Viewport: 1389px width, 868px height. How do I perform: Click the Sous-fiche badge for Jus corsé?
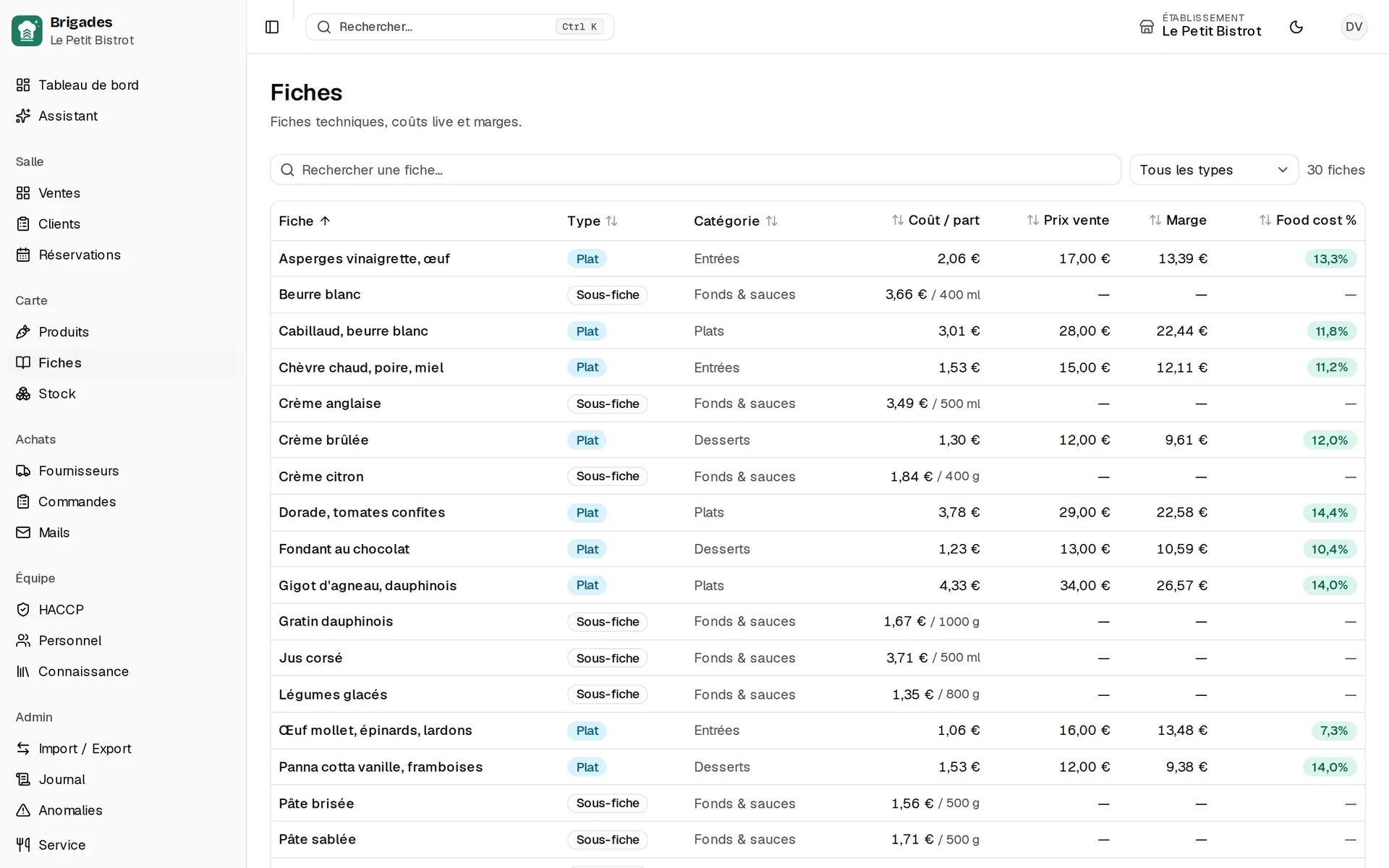click(608, 658)
